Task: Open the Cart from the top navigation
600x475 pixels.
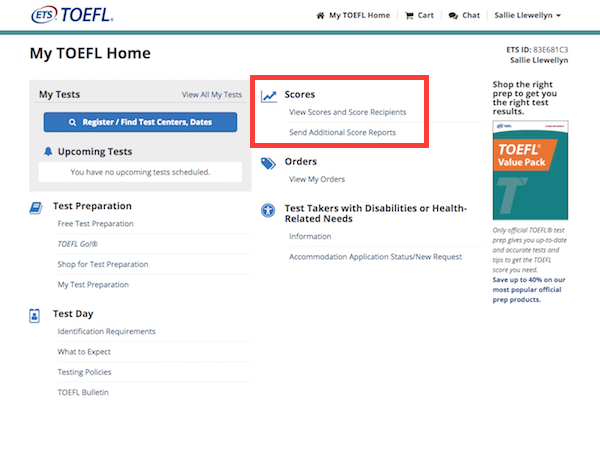Action: [x=419, y=16]
